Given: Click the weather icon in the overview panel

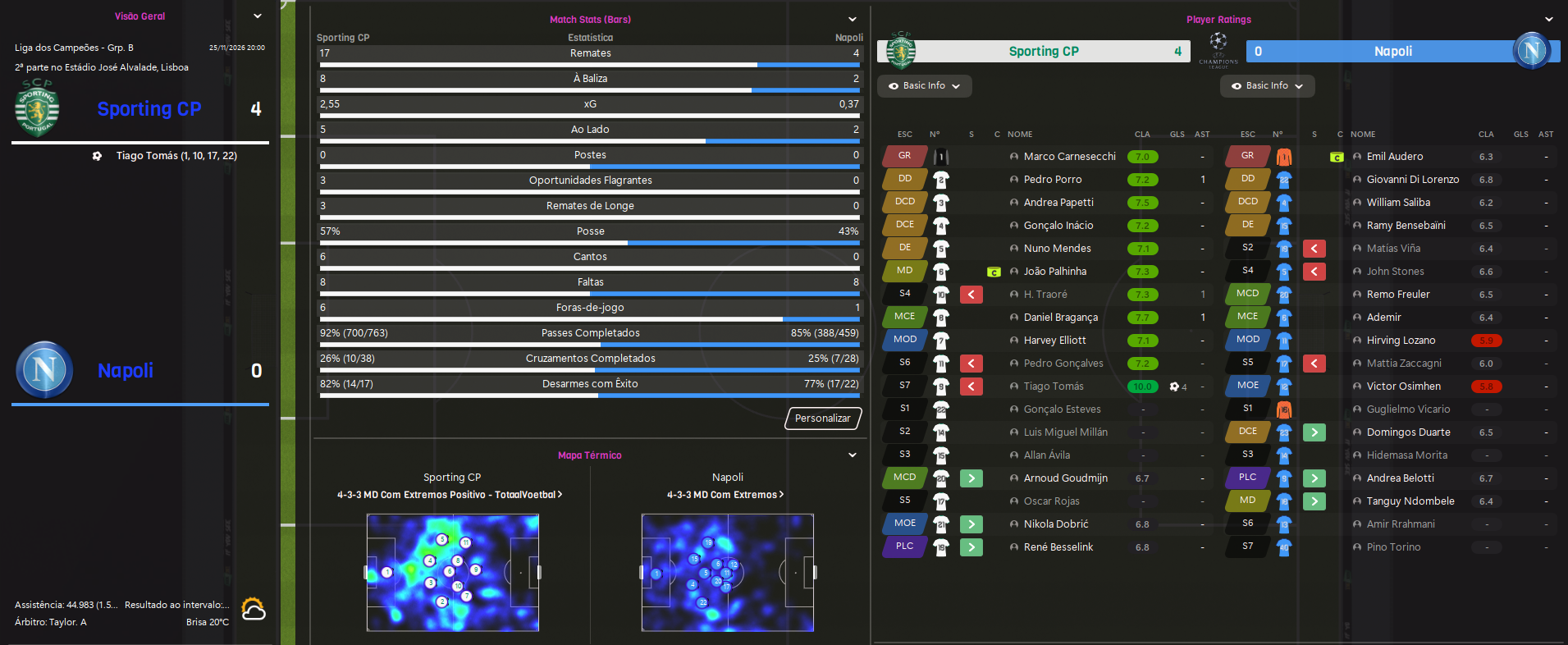Looking at the screenshot, I should pos(254,609).
